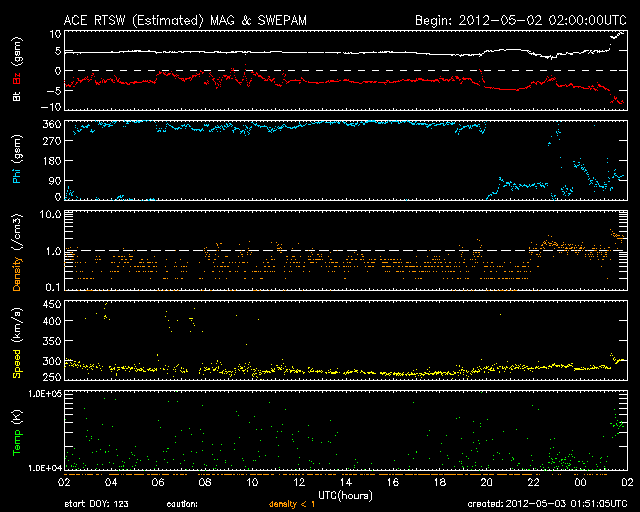Viewport: 640px width, 512px height.
Task: Select the "08" hour tick on the x-axis
Action: click(x=205, y=482)
